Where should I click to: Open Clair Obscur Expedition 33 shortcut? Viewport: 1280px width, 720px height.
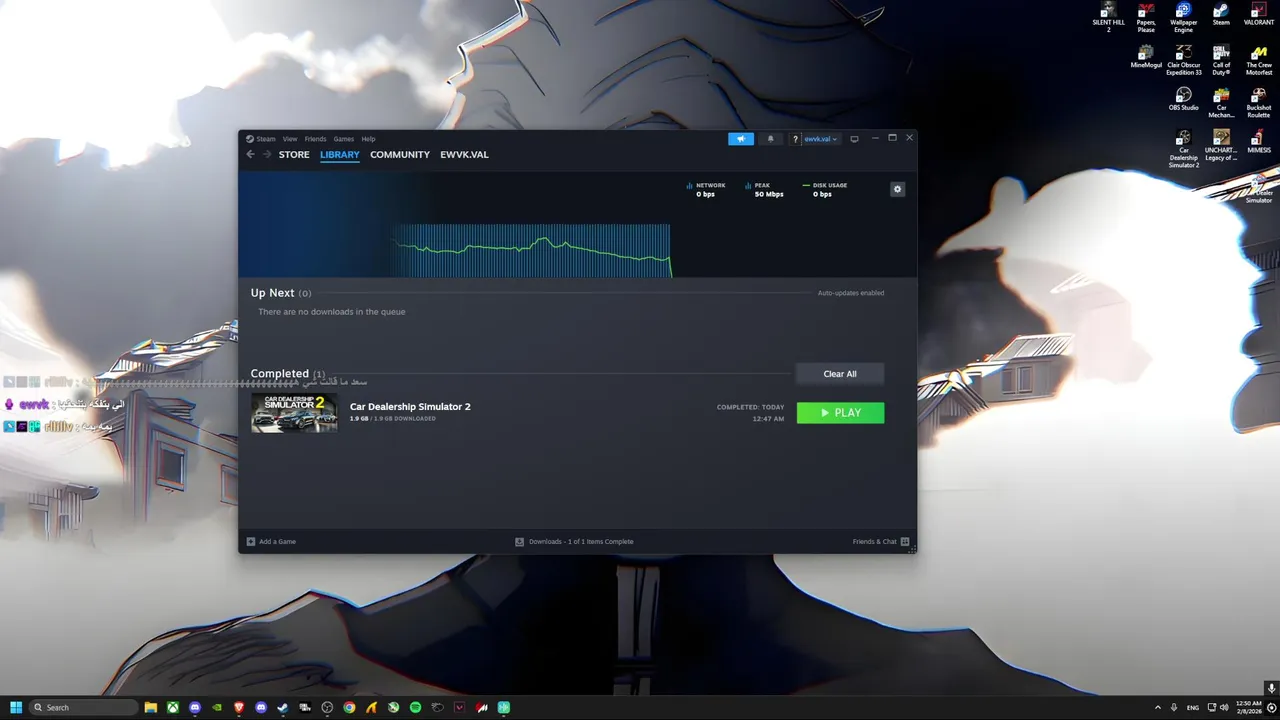tap(1184, 61)
